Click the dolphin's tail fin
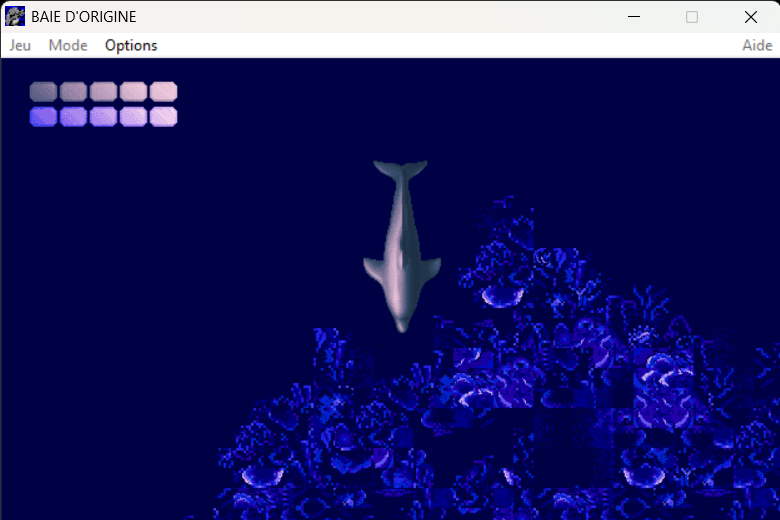 (400, 170)
